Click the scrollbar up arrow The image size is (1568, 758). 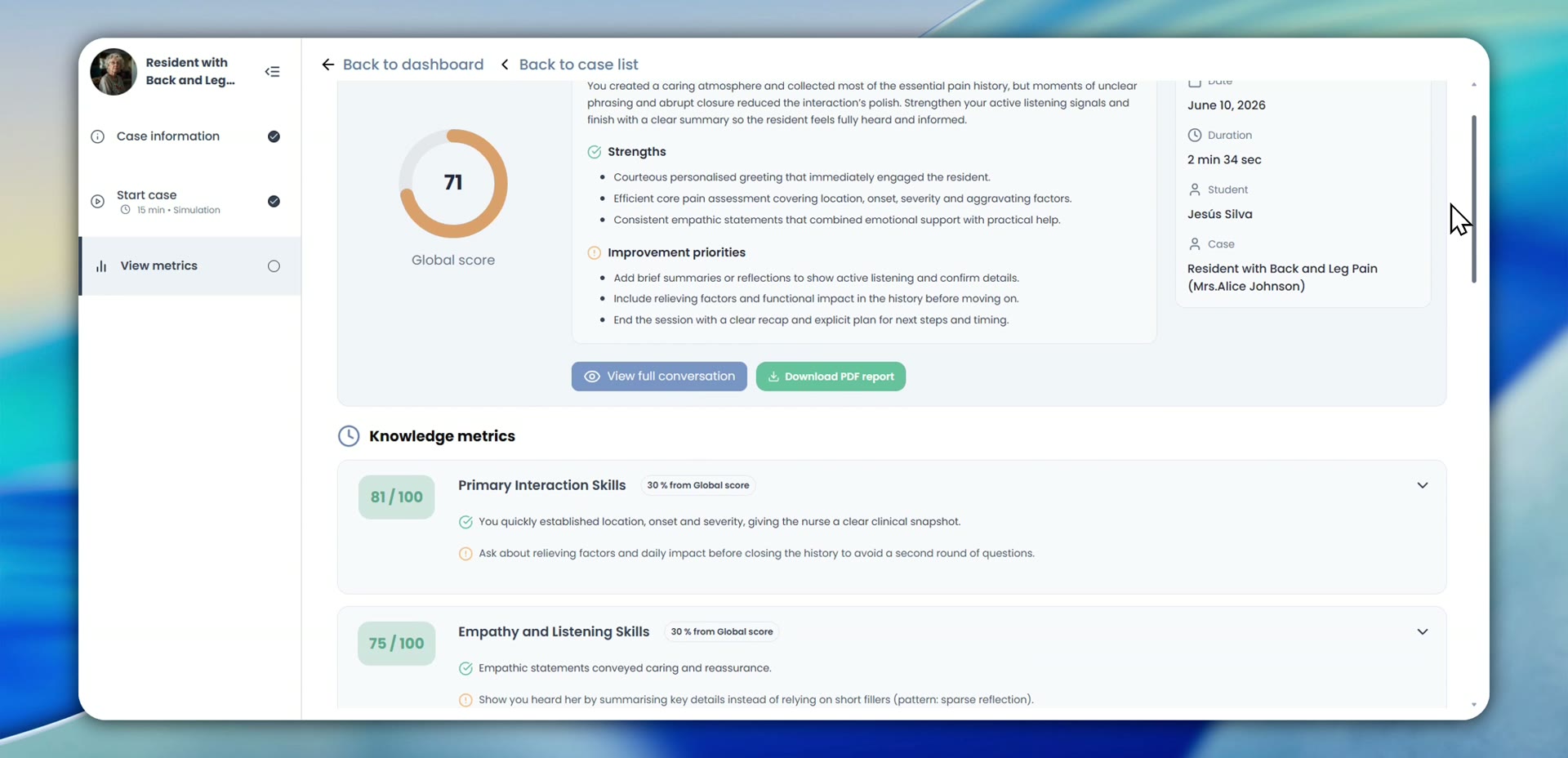pyautogui.click(x=1473, y=84)
